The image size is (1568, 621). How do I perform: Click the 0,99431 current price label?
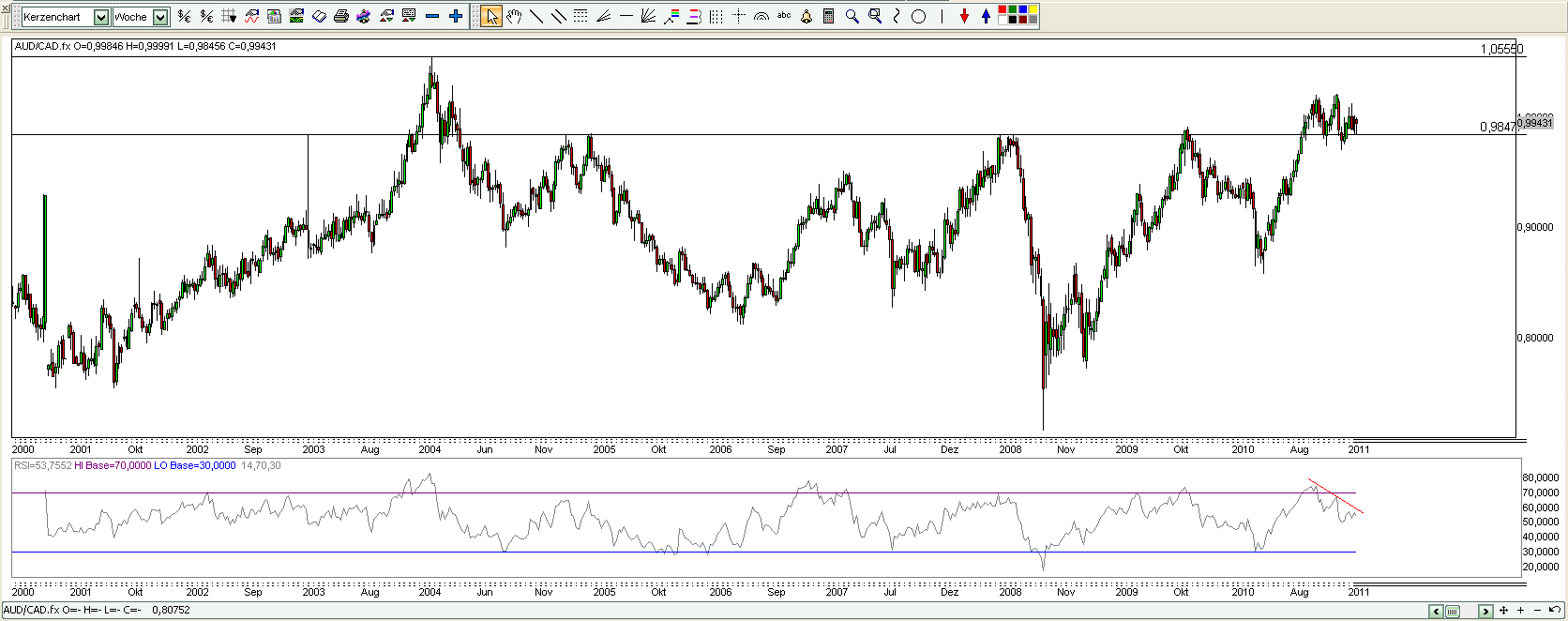pyautogui.click(x=1534, y=123)
